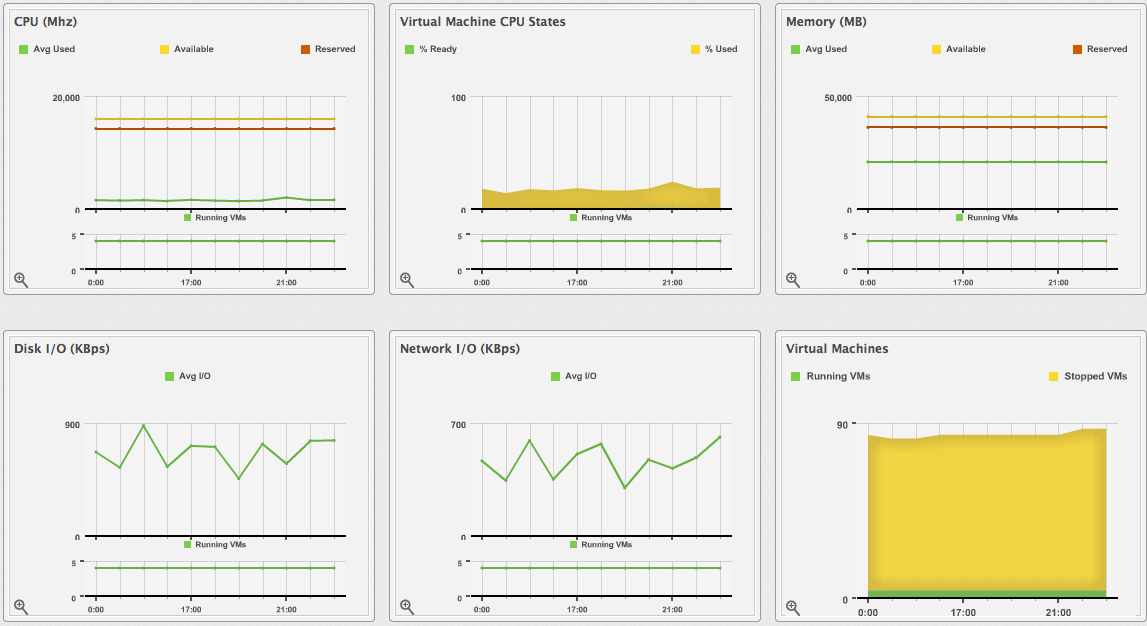Click Avg I/O legend in Disk I/O panel
This screenshot has height=626, width=1147.
[x=188, y=376]
